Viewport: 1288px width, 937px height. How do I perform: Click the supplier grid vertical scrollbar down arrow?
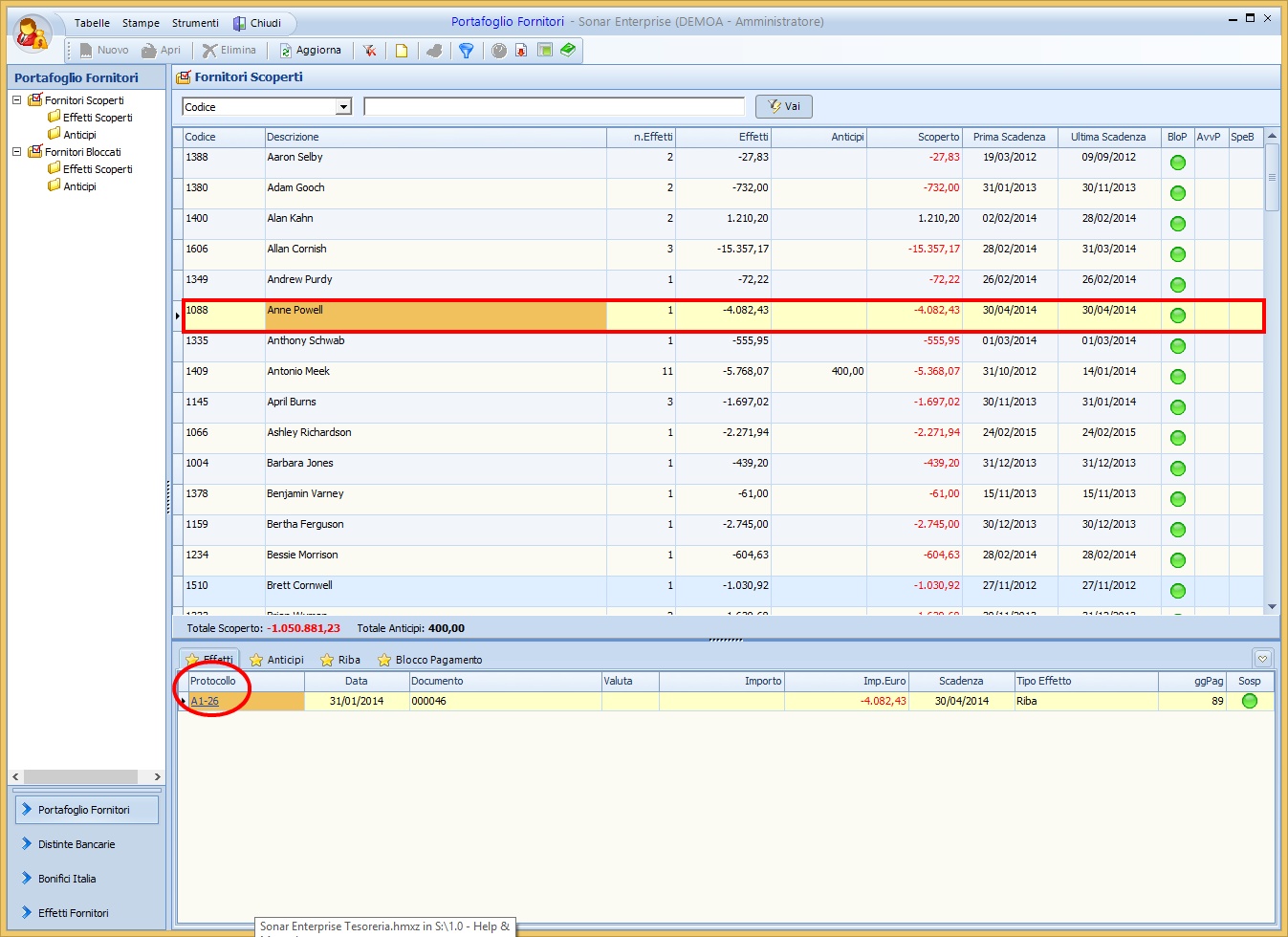pos(1272,606)
